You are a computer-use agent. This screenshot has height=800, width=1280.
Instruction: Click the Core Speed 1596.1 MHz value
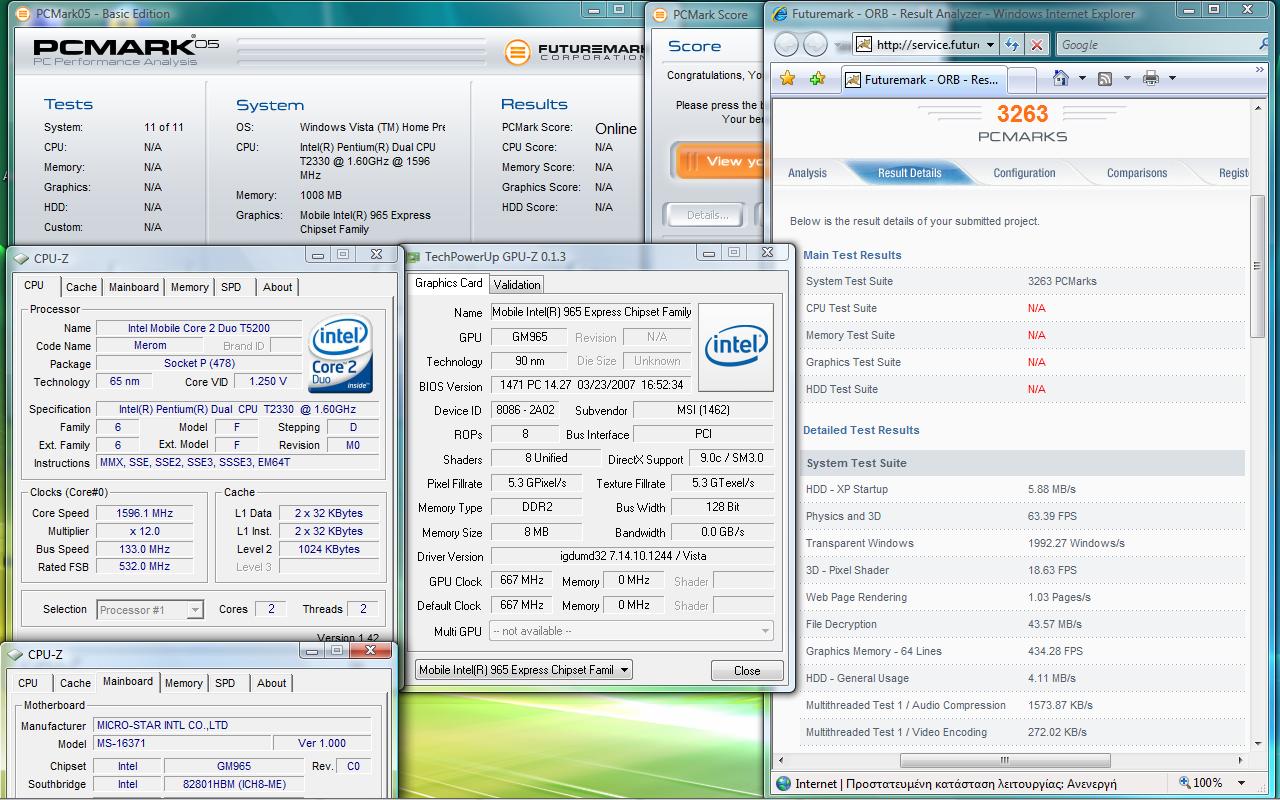[145, 513]
